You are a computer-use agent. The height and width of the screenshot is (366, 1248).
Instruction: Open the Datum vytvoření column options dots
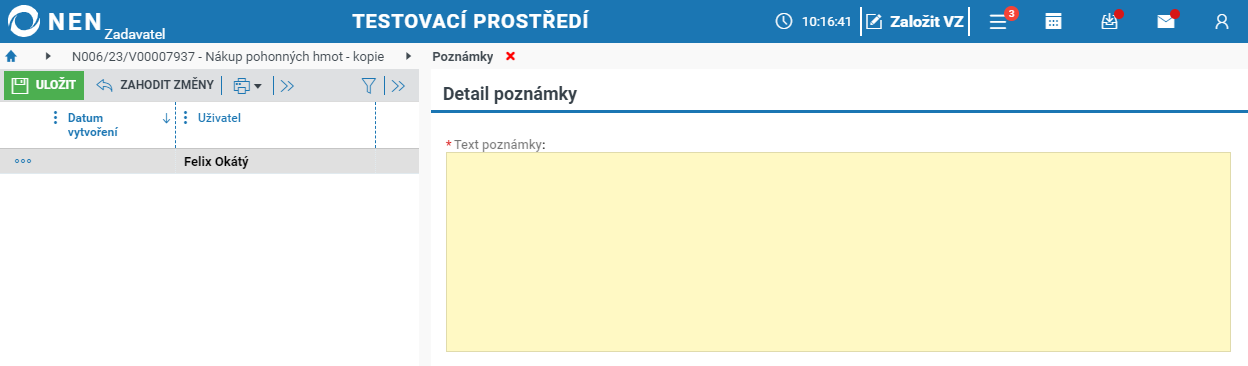coord(55,118)
